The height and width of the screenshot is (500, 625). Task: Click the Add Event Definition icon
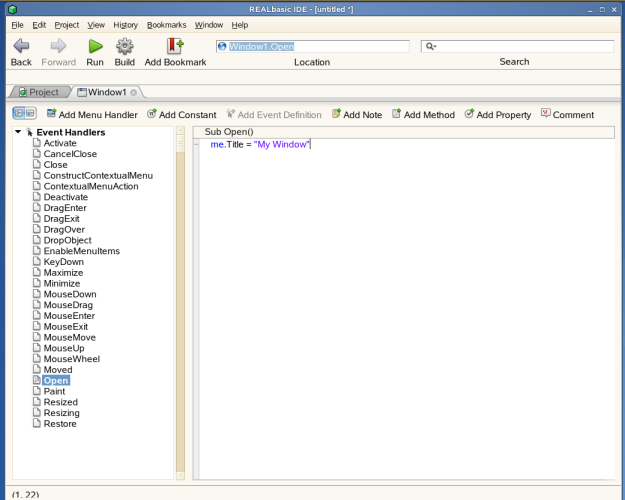230,114
